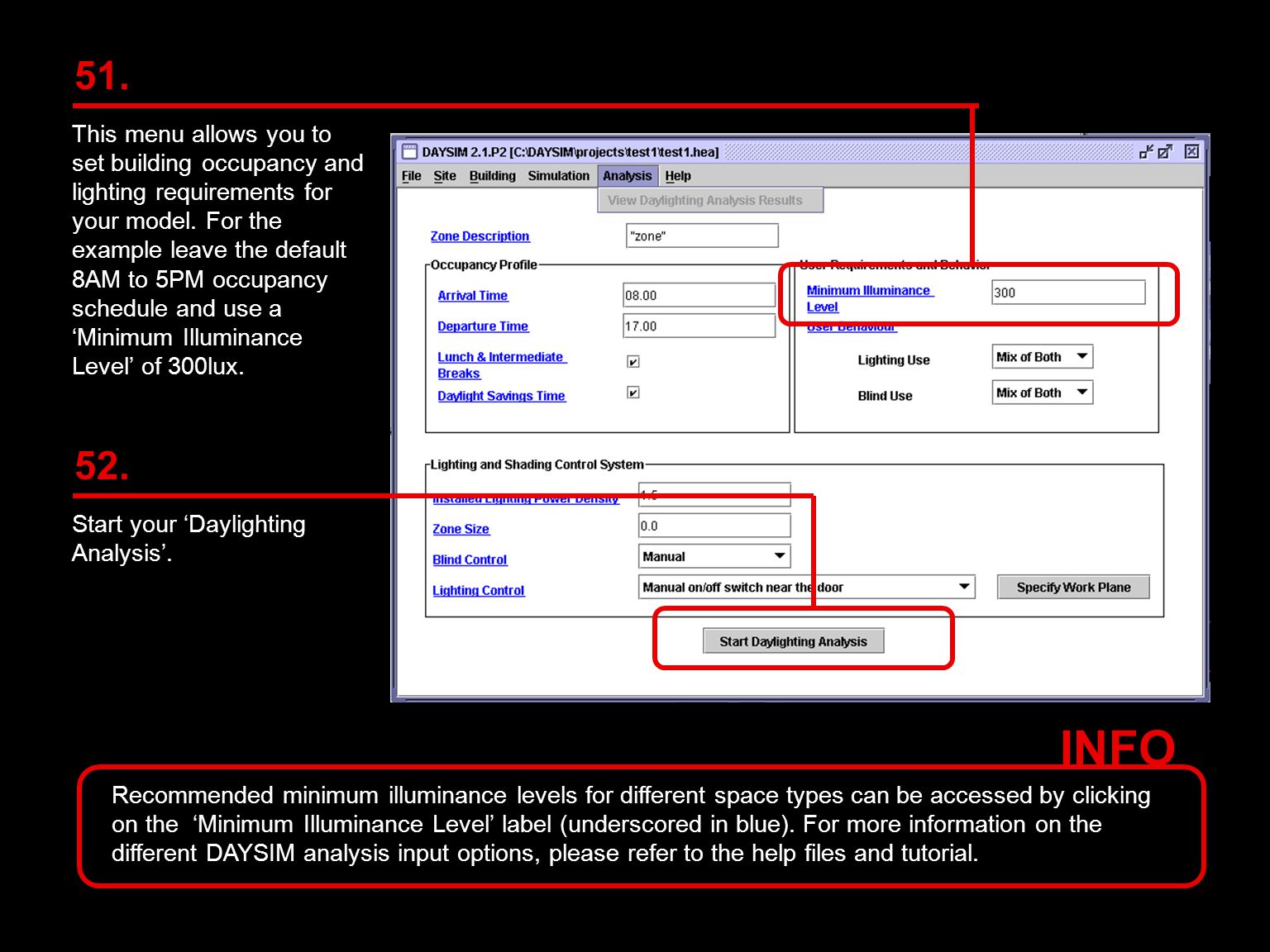Click the Departure Time field showing 17.00

[x=699, y=326]
